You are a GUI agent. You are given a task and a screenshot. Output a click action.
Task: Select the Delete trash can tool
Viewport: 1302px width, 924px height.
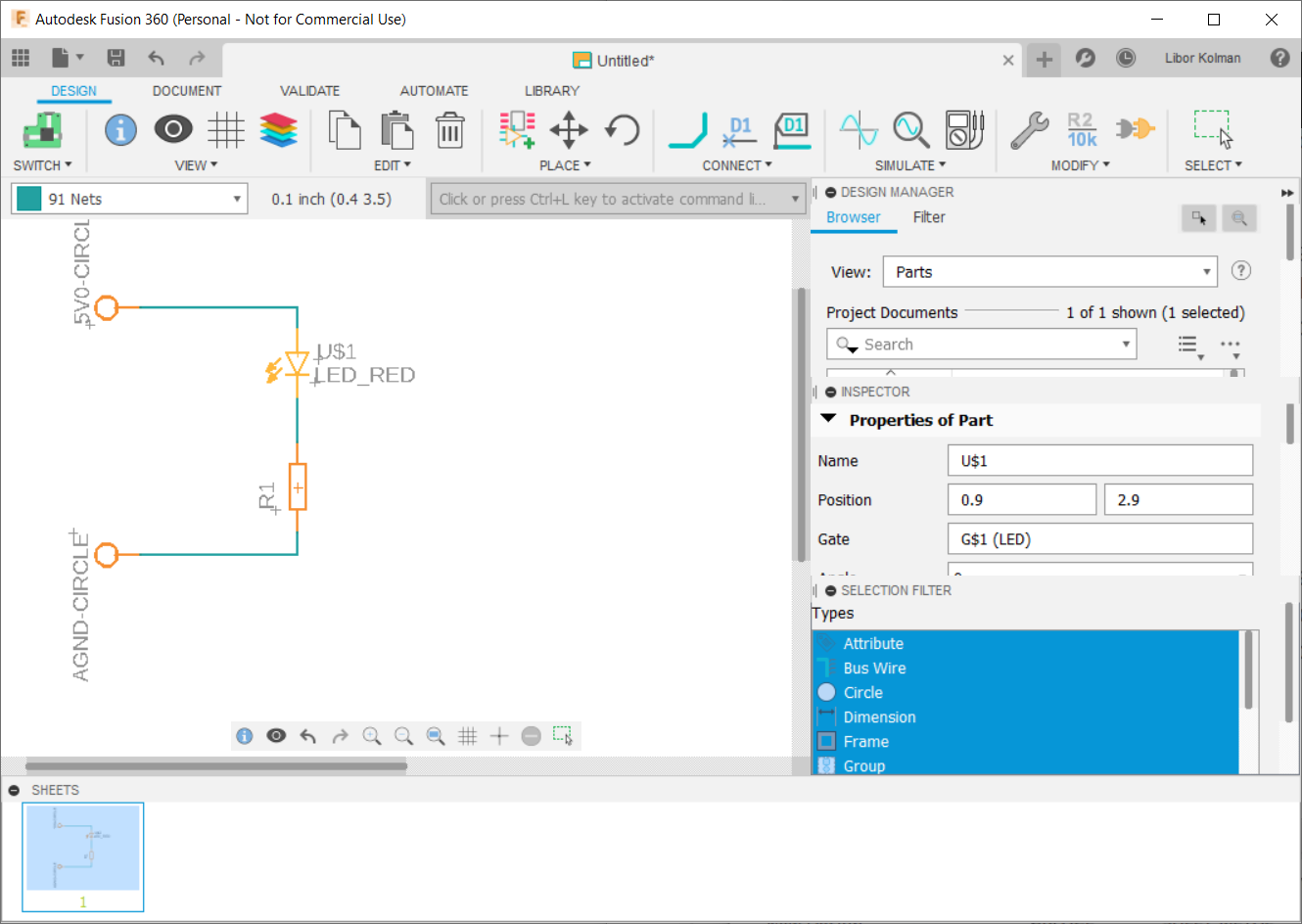(x=449, y=129)
